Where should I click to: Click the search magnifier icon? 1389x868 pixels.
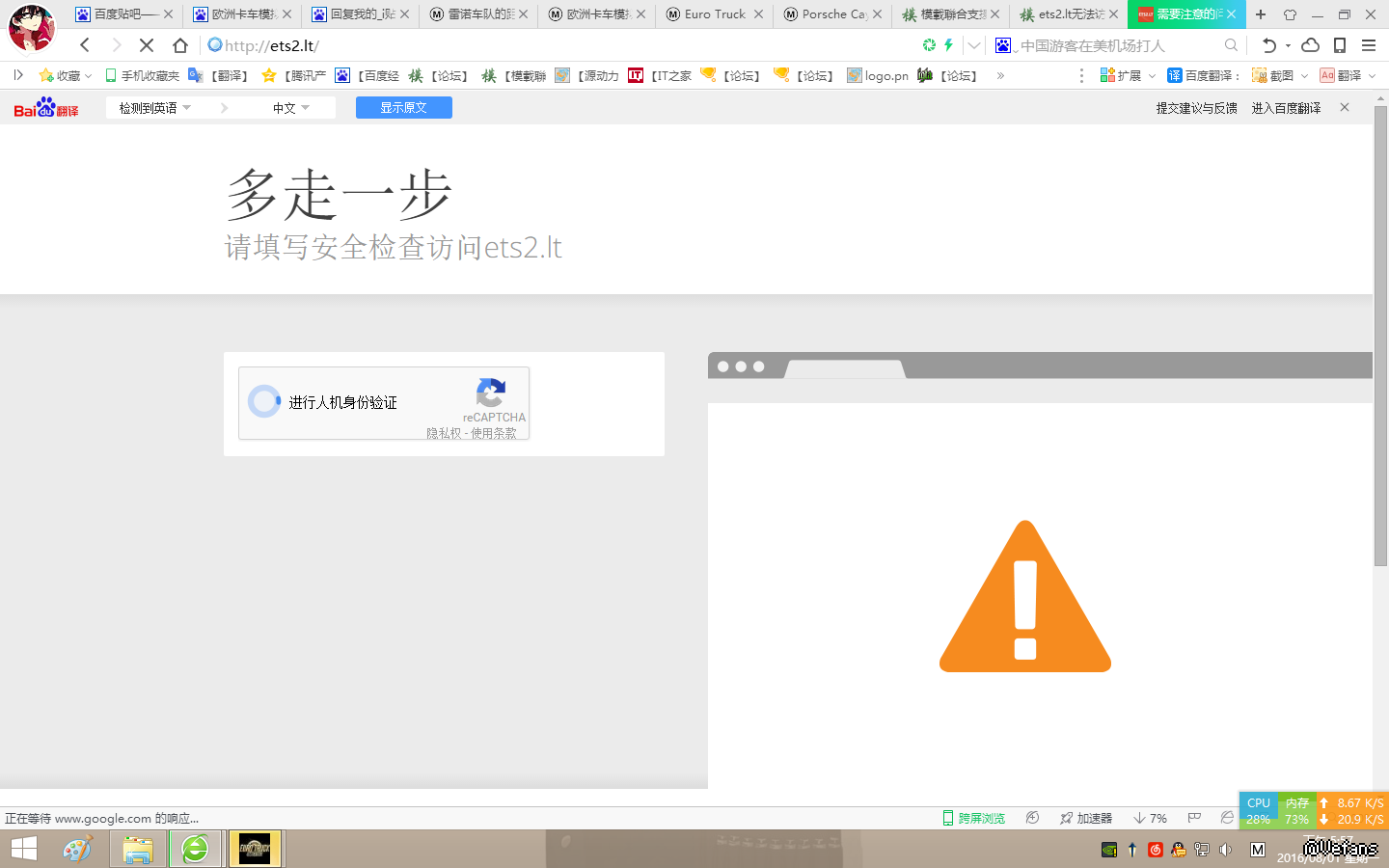click(1231, 45)
